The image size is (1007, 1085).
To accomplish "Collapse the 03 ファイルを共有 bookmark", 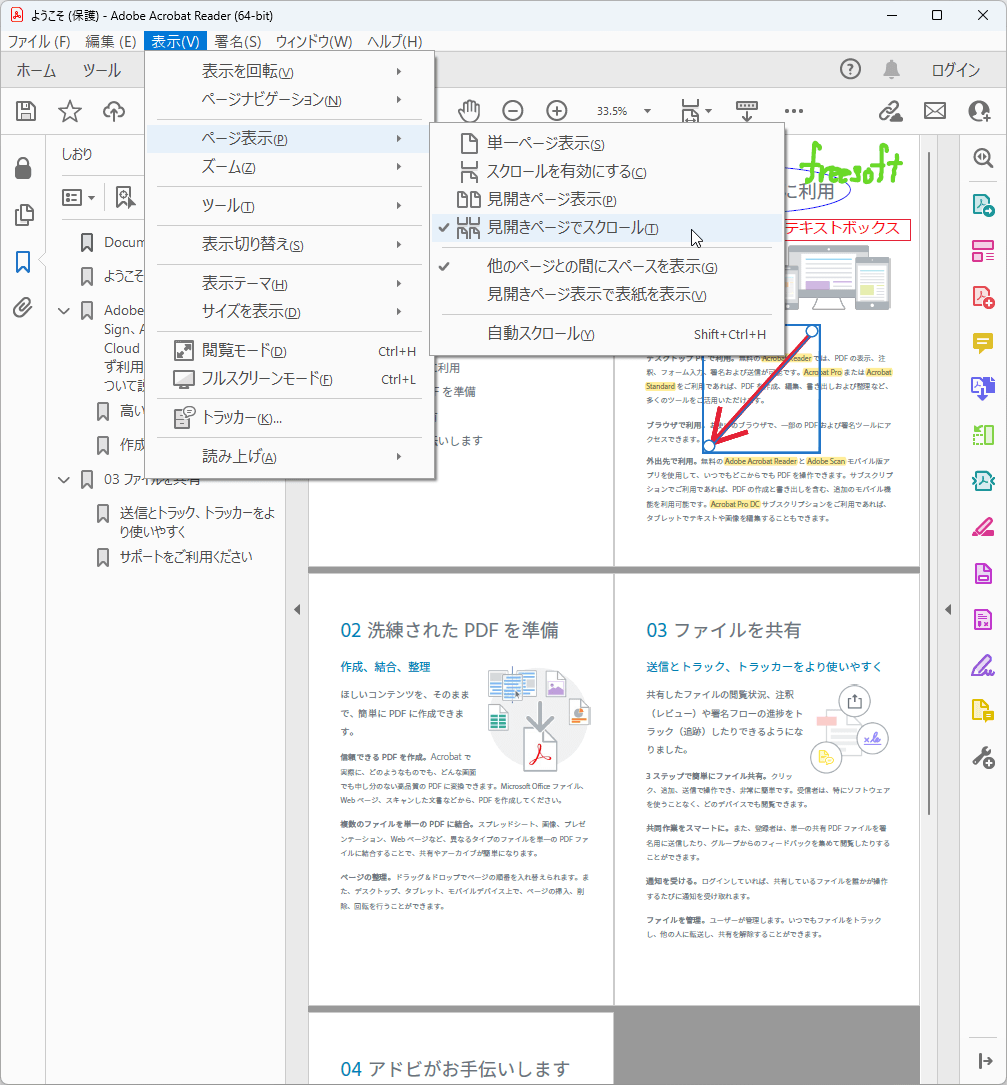I will pos(64,480).
